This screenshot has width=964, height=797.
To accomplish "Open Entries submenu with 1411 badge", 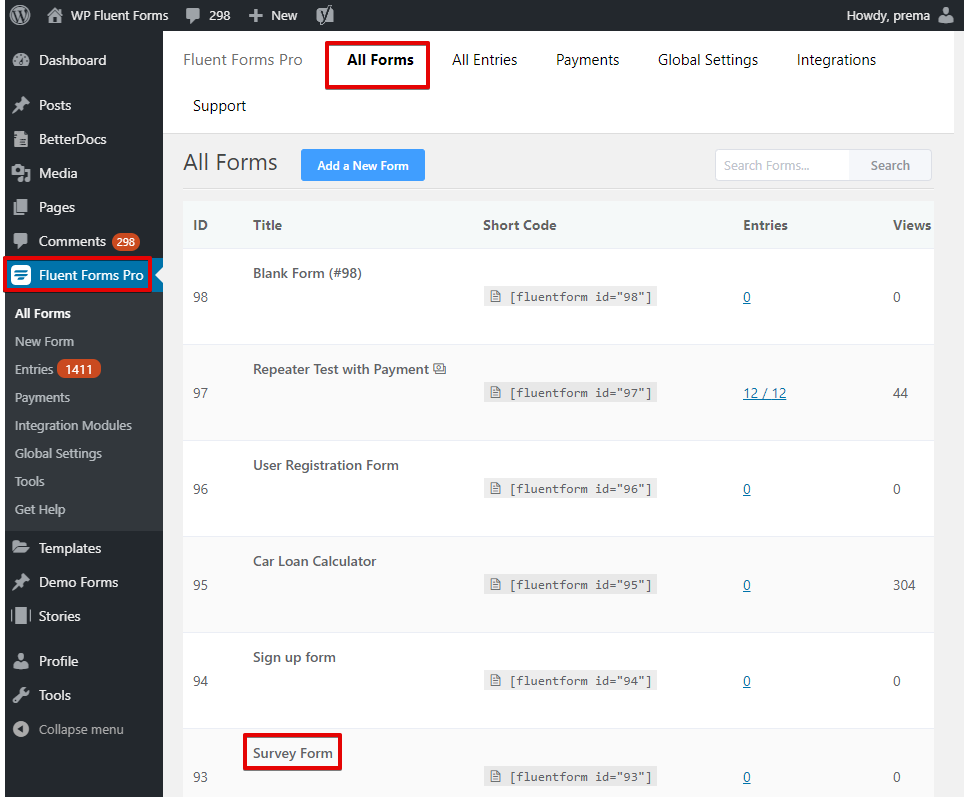I will tap(57, 369).
